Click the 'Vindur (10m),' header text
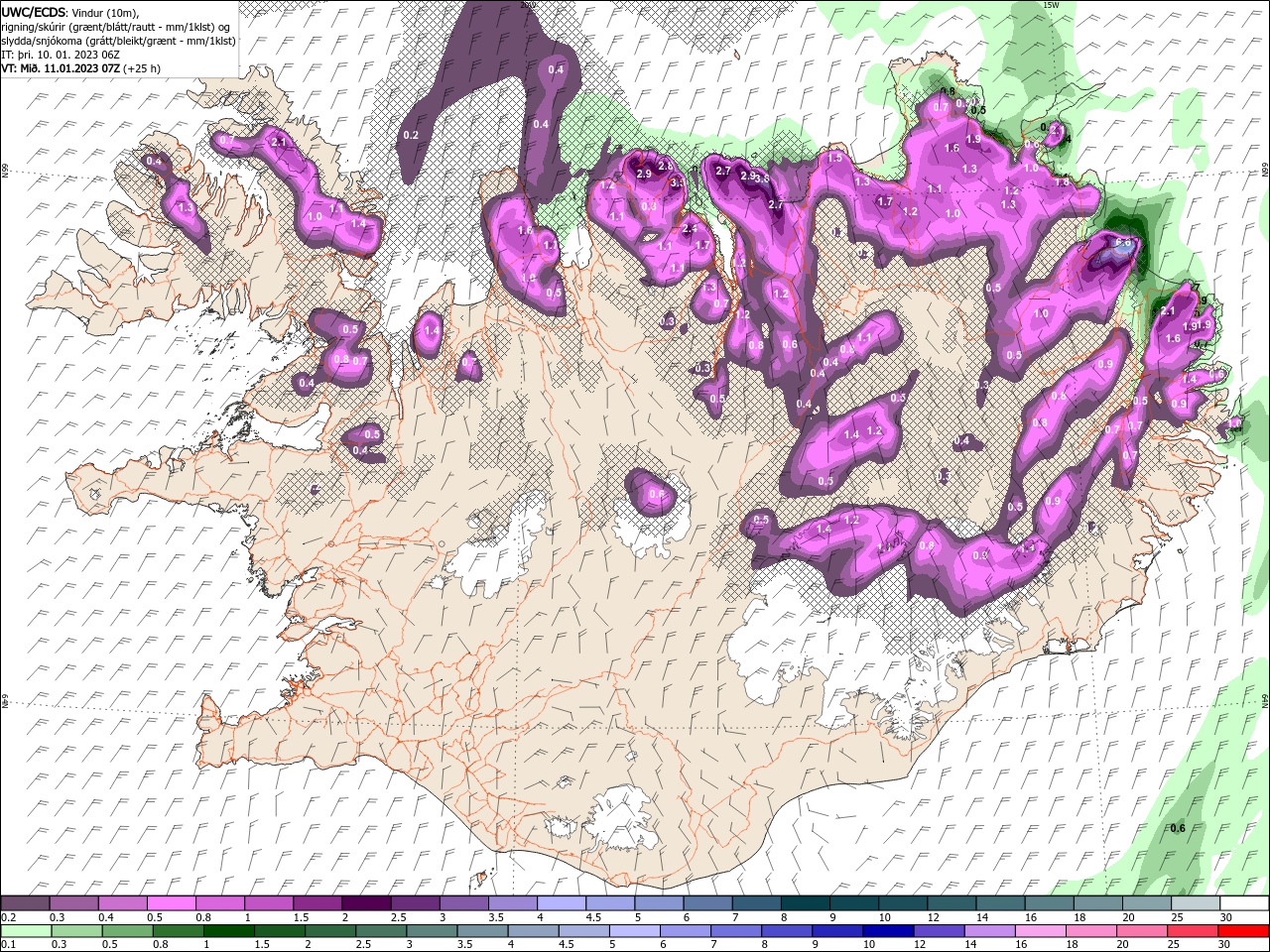 [x=106, y=12]
